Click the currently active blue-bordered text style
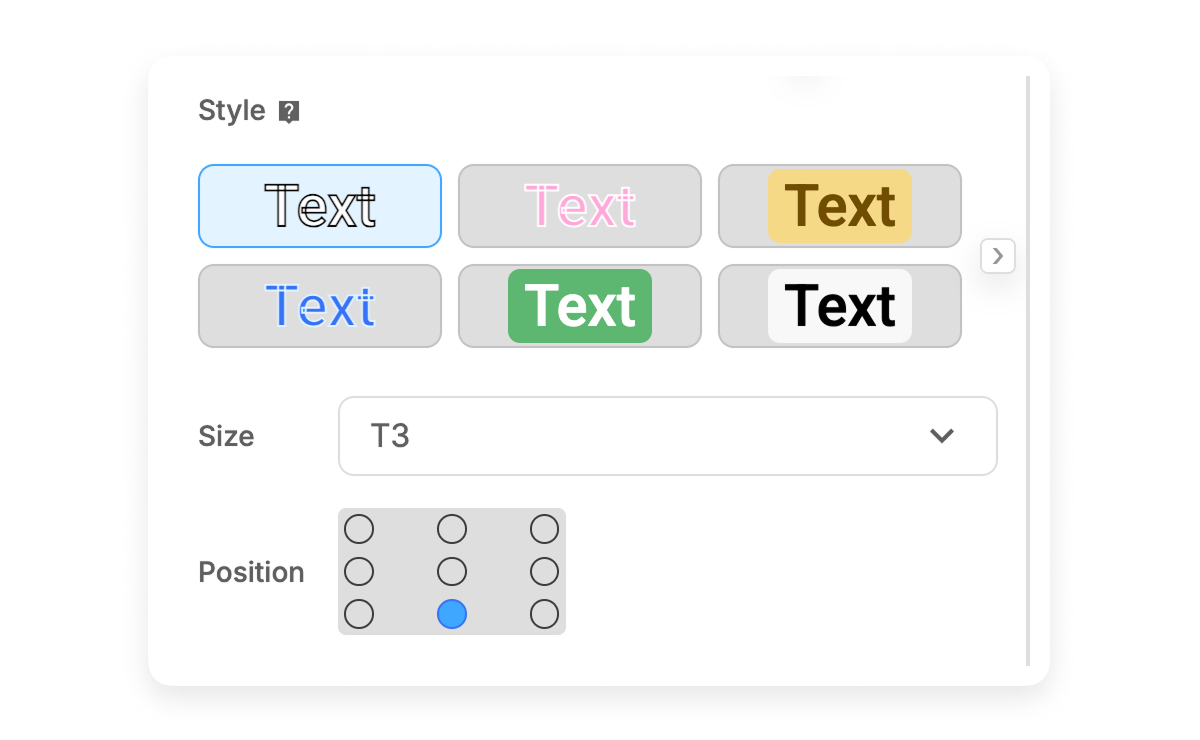Screen dimensions: 1200x740 click(320, 206)
